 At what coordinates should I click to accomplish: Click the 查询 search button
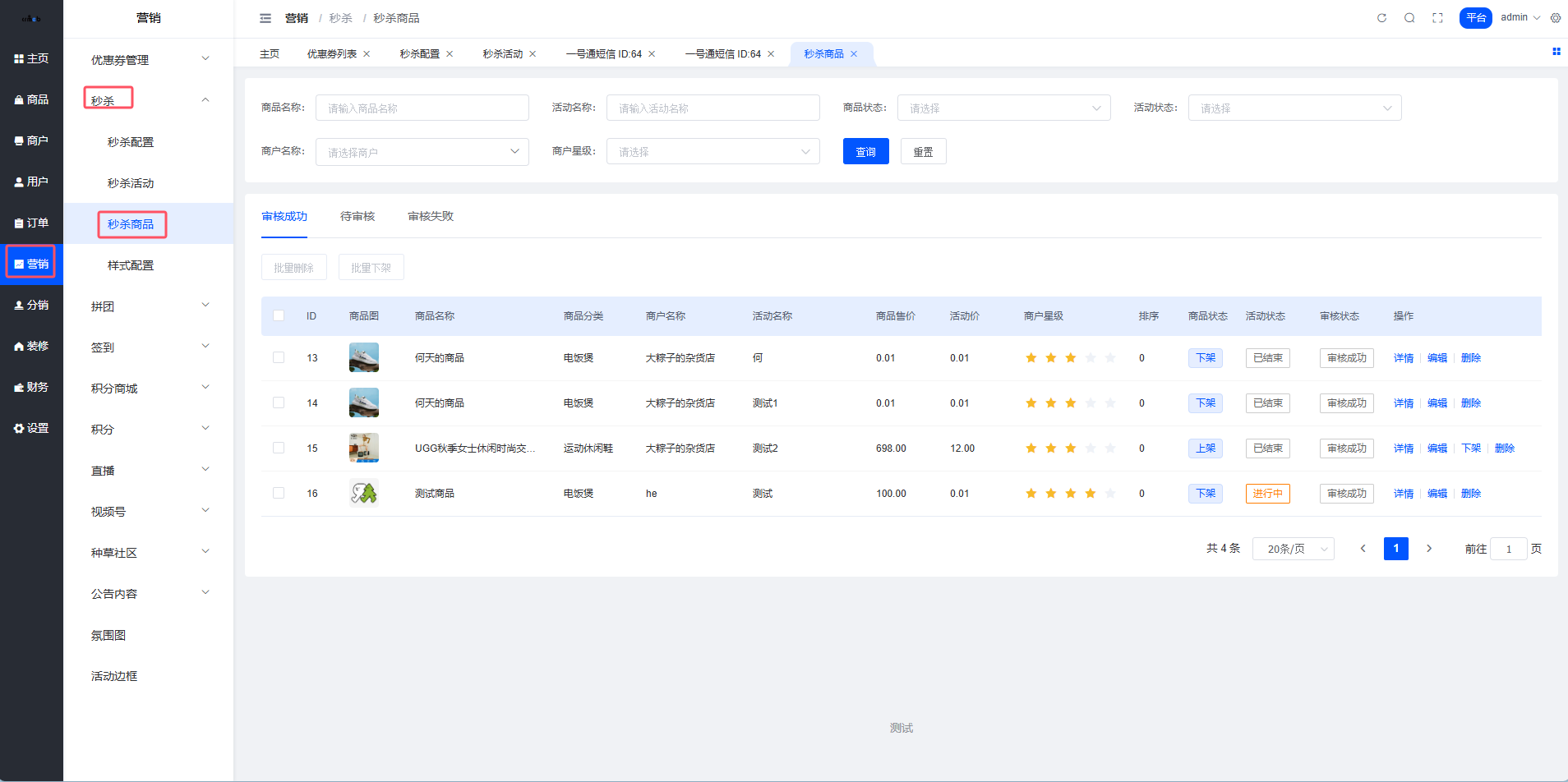[865, 152]
